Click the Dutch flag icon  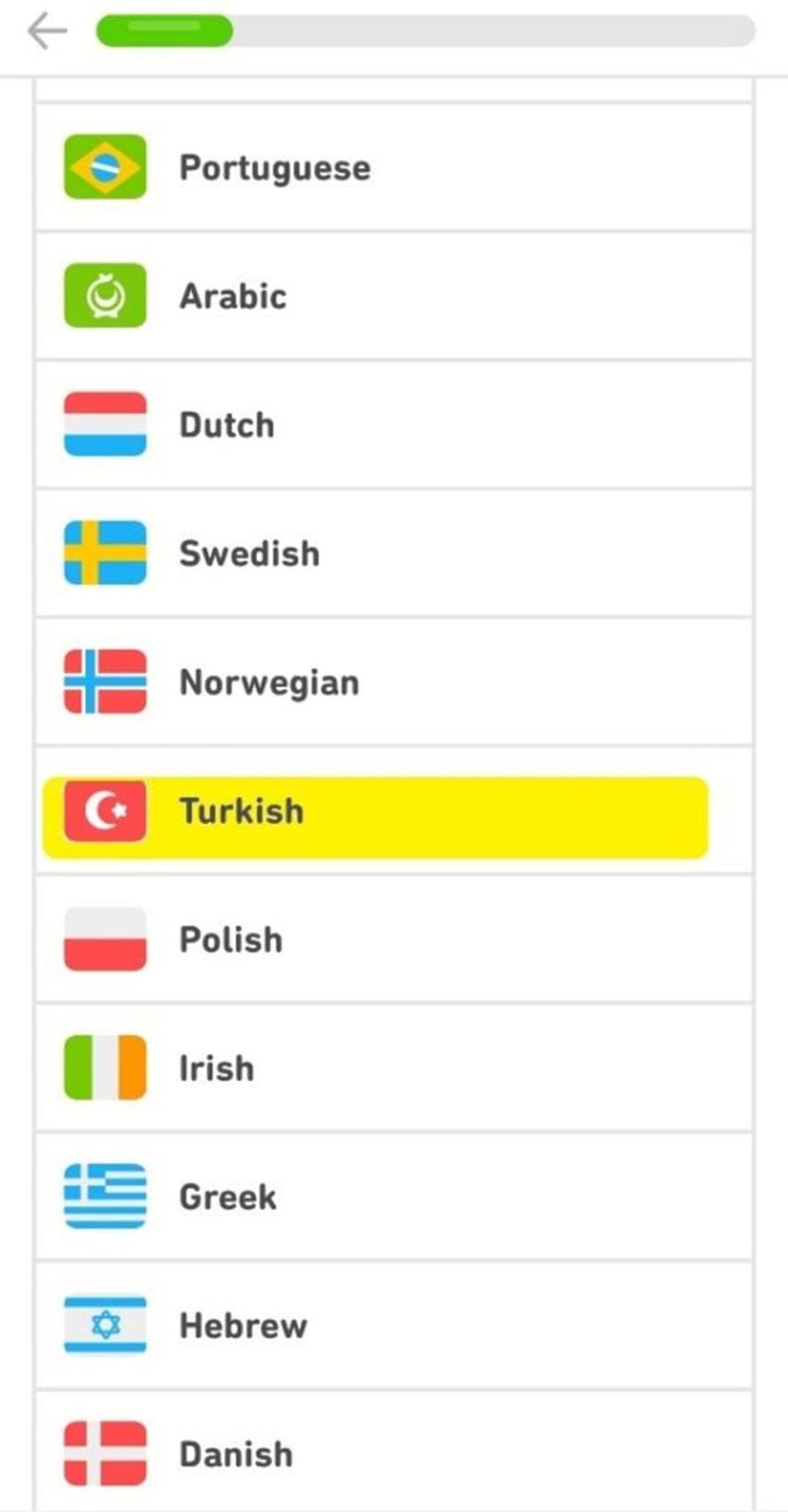coord(105,424)
